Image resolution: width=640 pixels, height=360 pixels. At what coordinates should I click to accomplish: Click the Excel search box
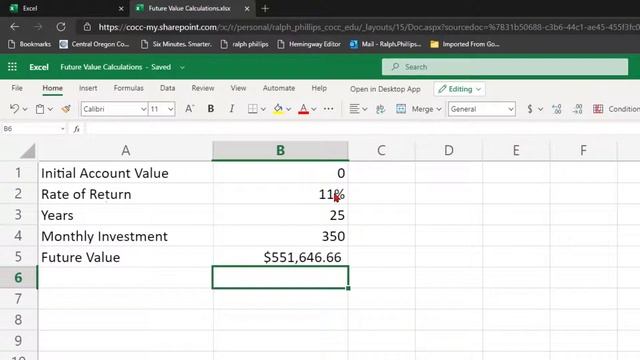(x=505, y=67)
